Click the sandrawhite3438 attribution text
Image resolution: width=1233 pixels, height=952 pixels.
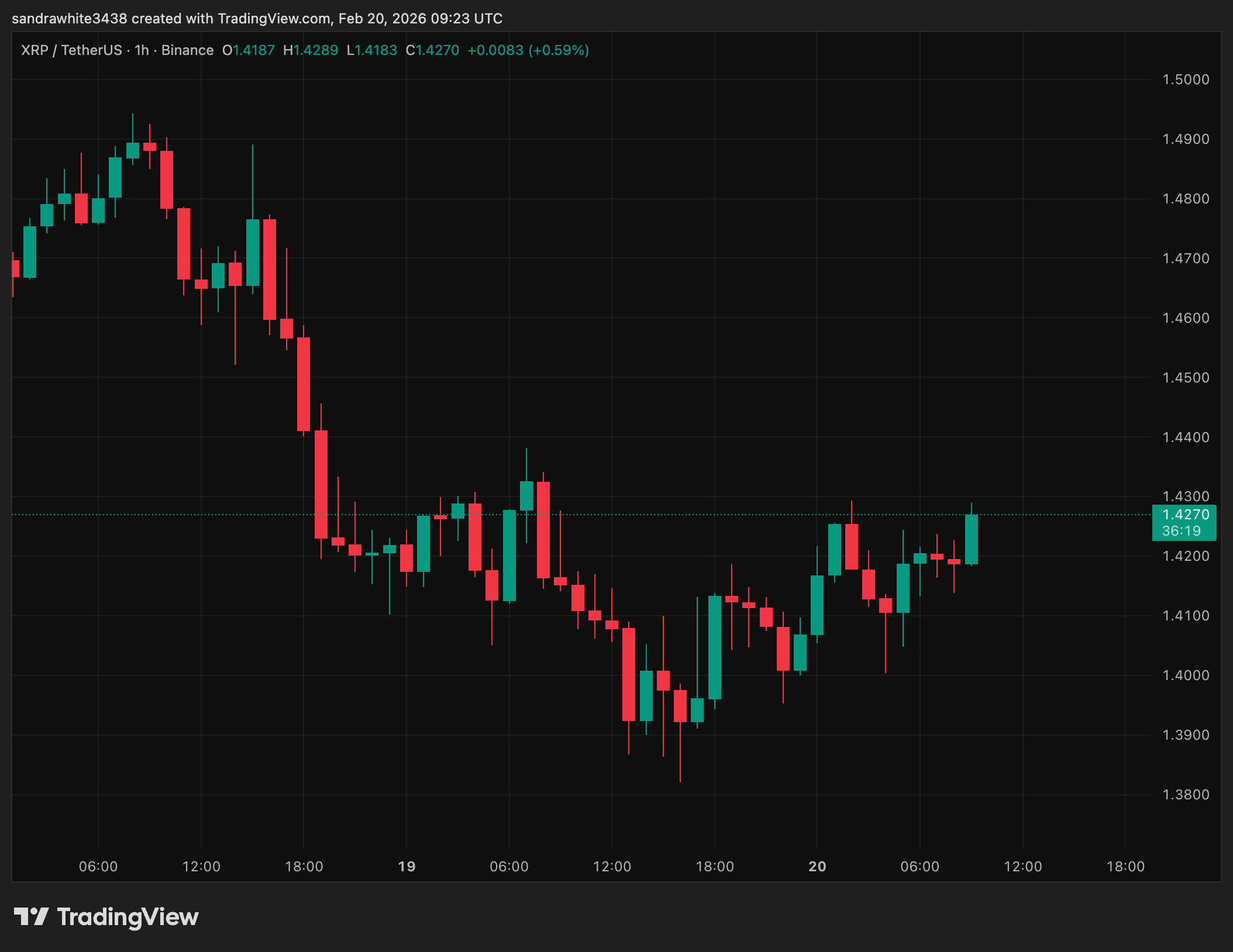click(x=69, y=18)
